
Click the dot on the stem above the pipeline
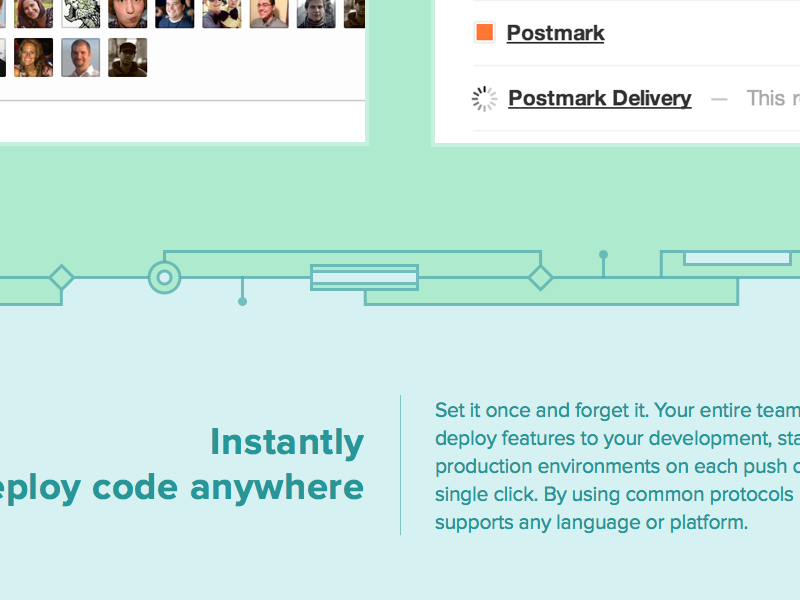(603, 255)
